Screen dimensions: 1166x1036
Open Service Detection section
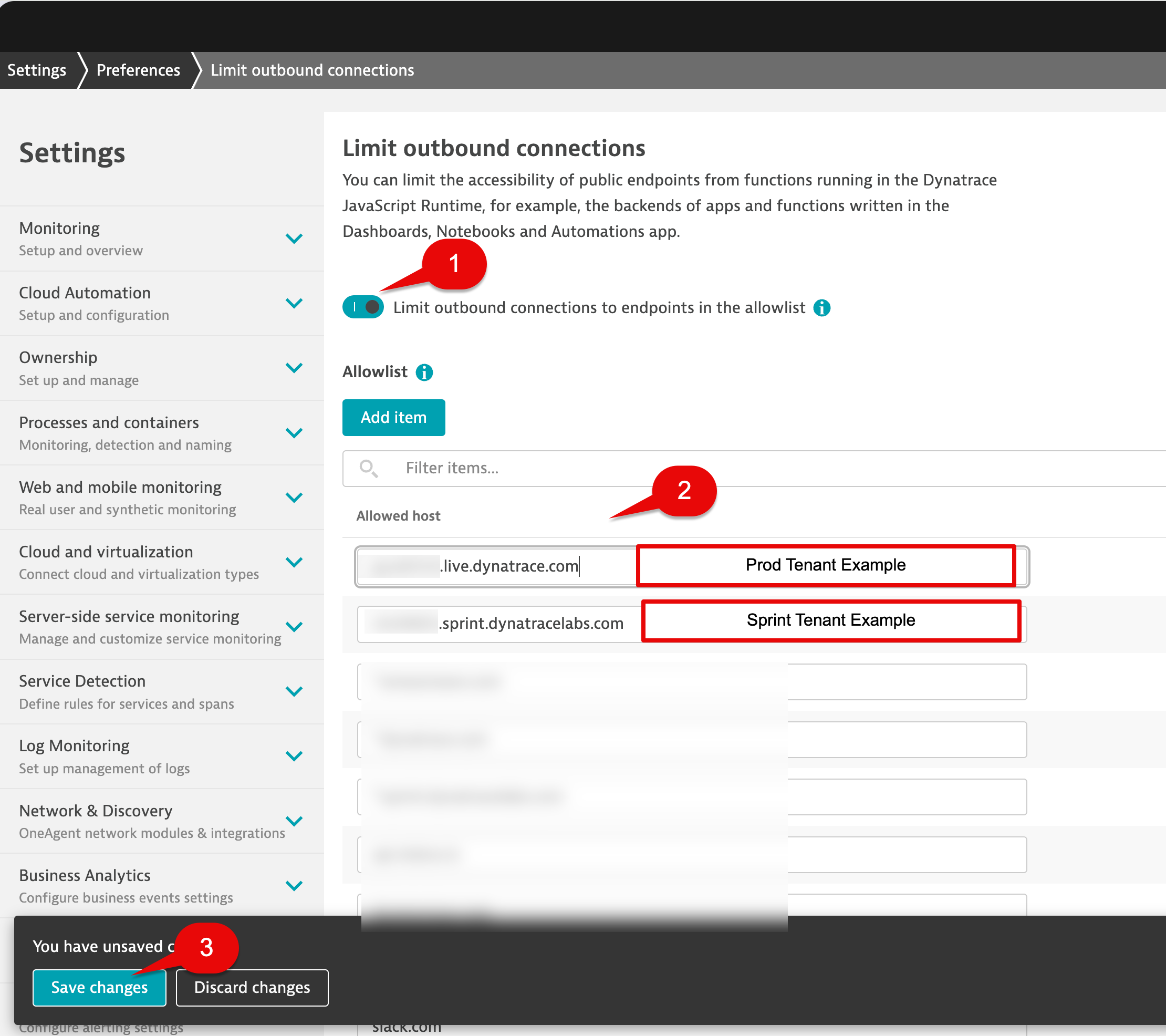[162, 692]
